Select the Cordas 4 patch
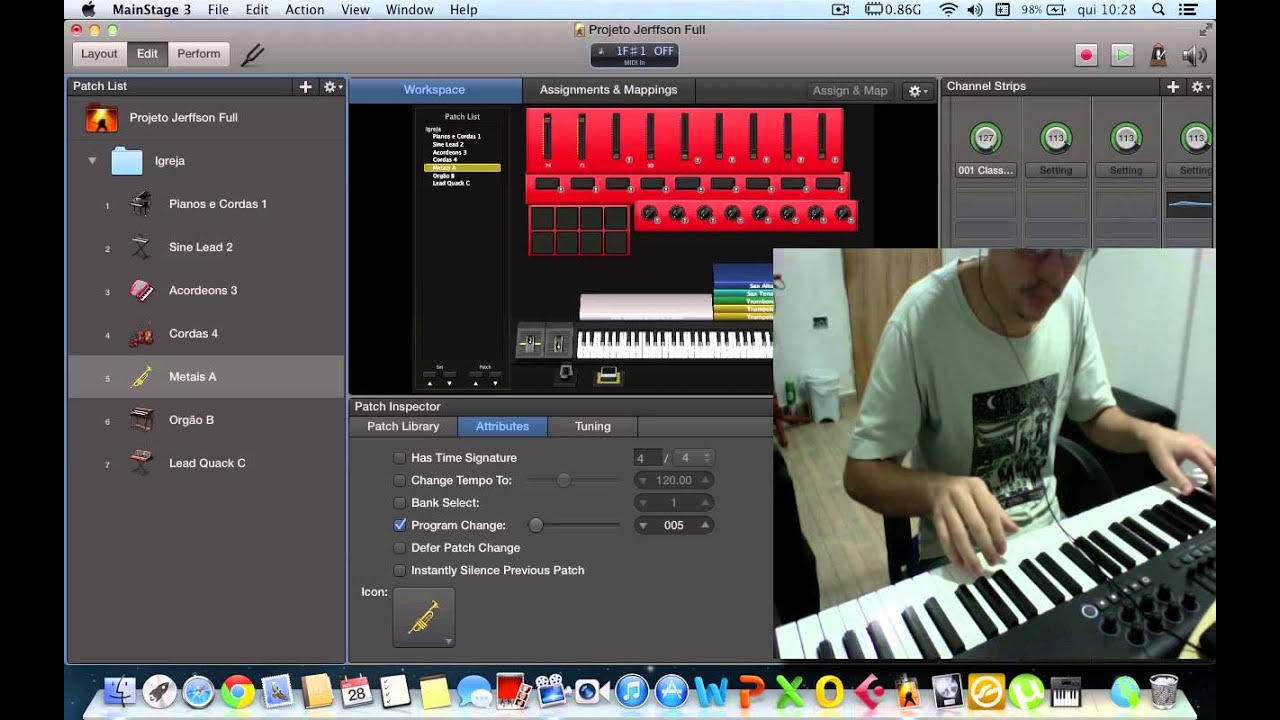The image size is (1280, 720). pos(206,334)
